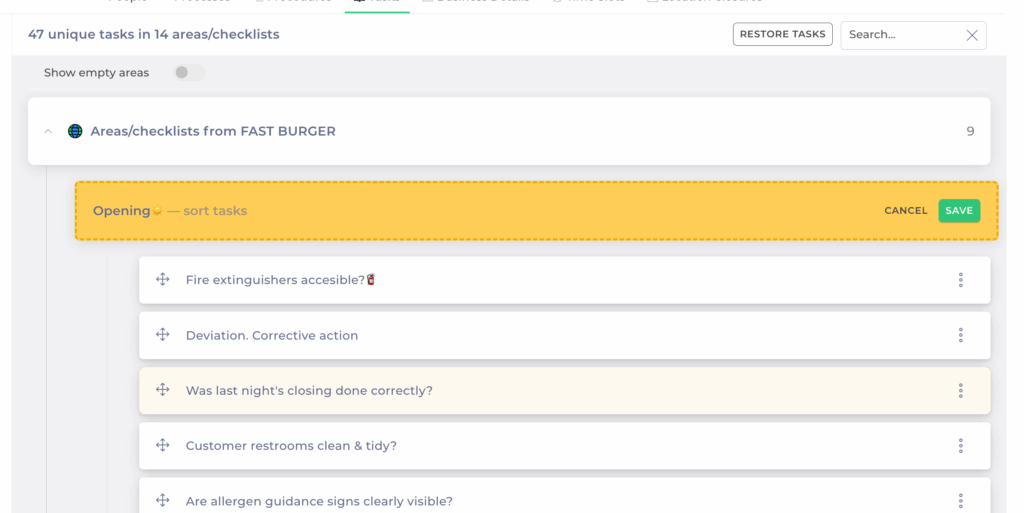Collapse Areas/checklists from FAST BURGER section
Image resolution: width=1024 pixels, height=513 pixels.
(48, 131)
